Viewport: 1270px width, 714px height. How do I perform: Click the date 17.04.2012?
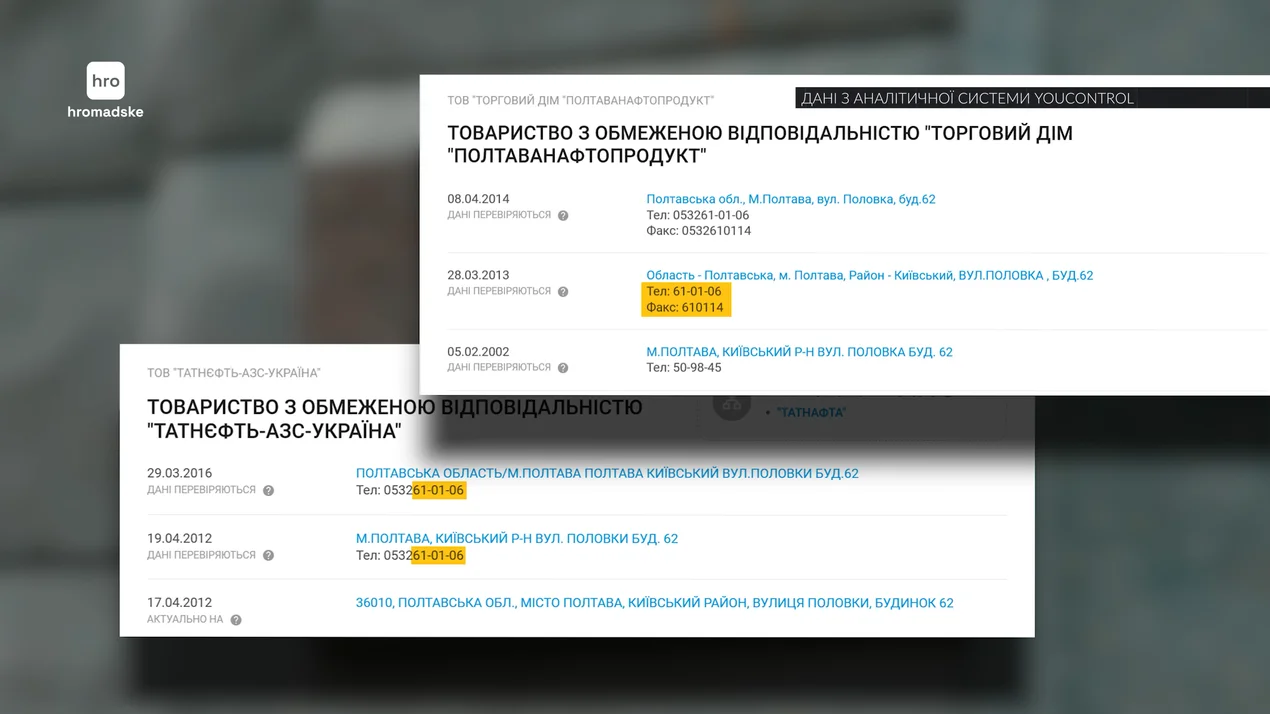coord(180,603)
